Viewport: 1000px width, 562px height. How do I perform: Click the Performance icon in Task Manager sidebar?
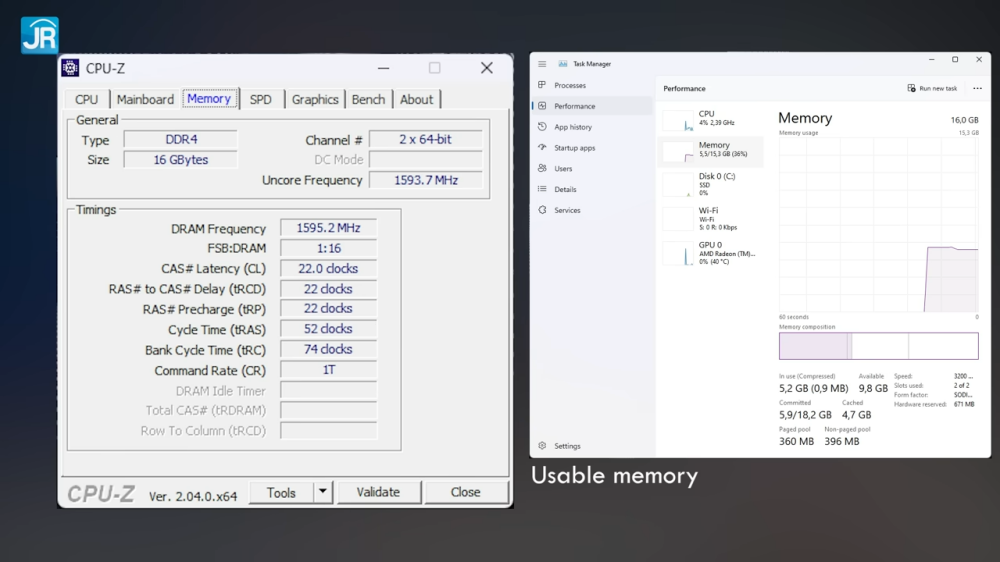pyautogui.click(x=542, y=106)
